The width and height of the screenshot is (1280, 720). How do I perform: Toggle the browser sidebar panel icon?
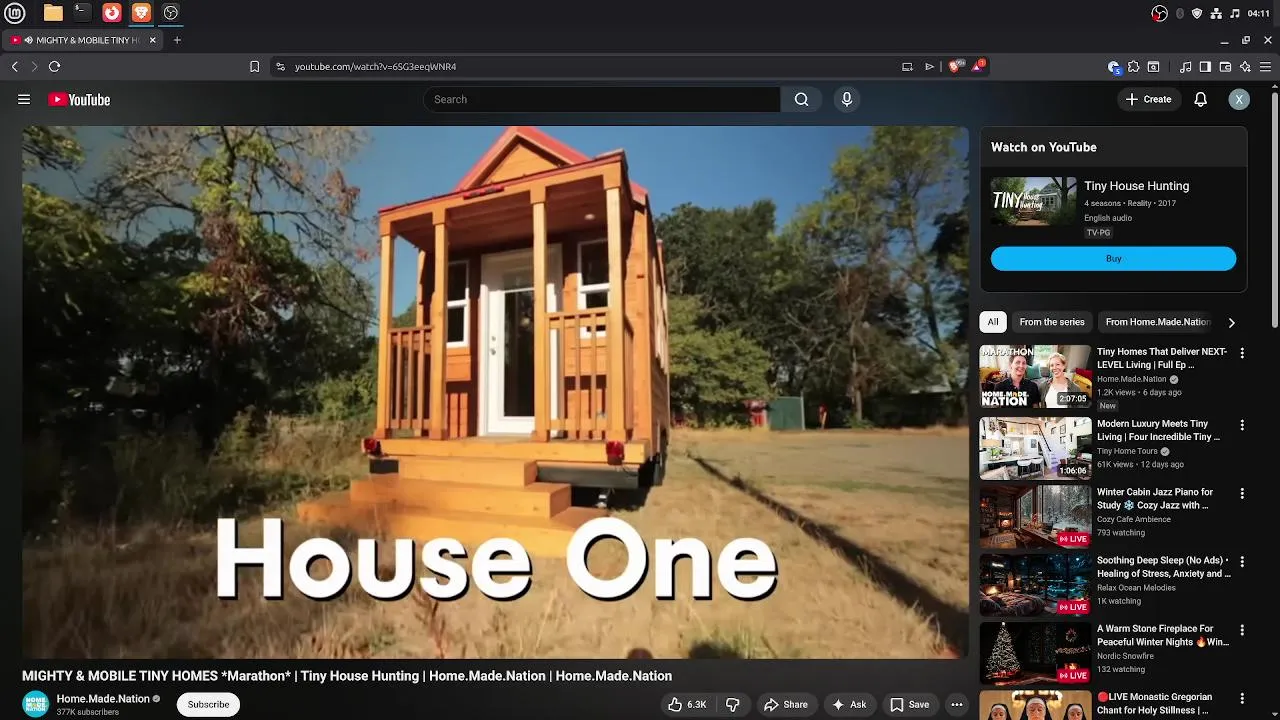click(1205, 67)
